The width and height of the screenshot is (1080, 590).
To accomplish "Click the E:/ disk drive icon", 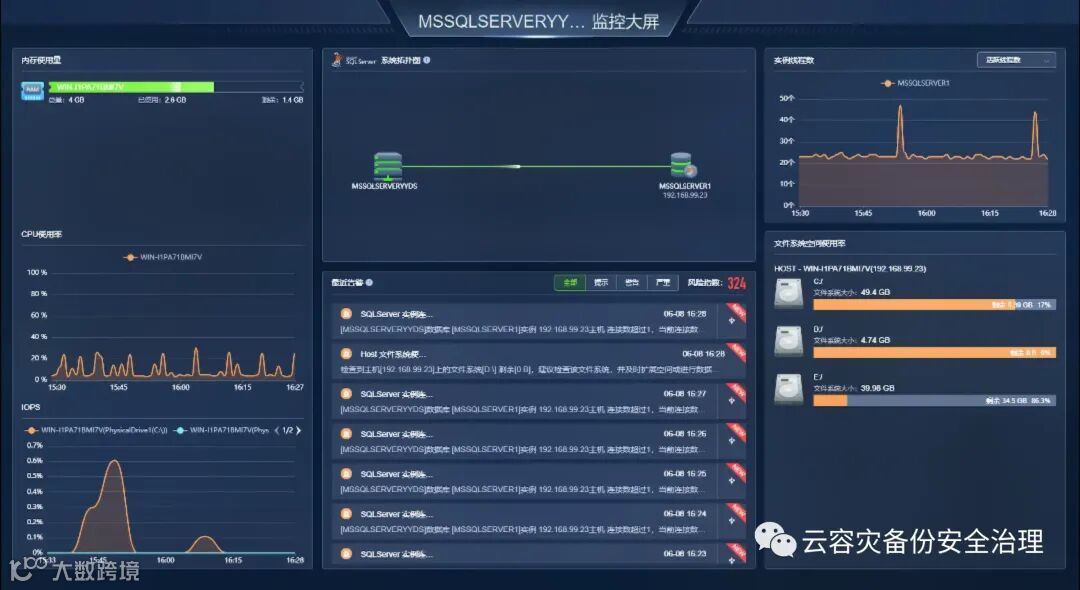I will [x=789, y=389].
